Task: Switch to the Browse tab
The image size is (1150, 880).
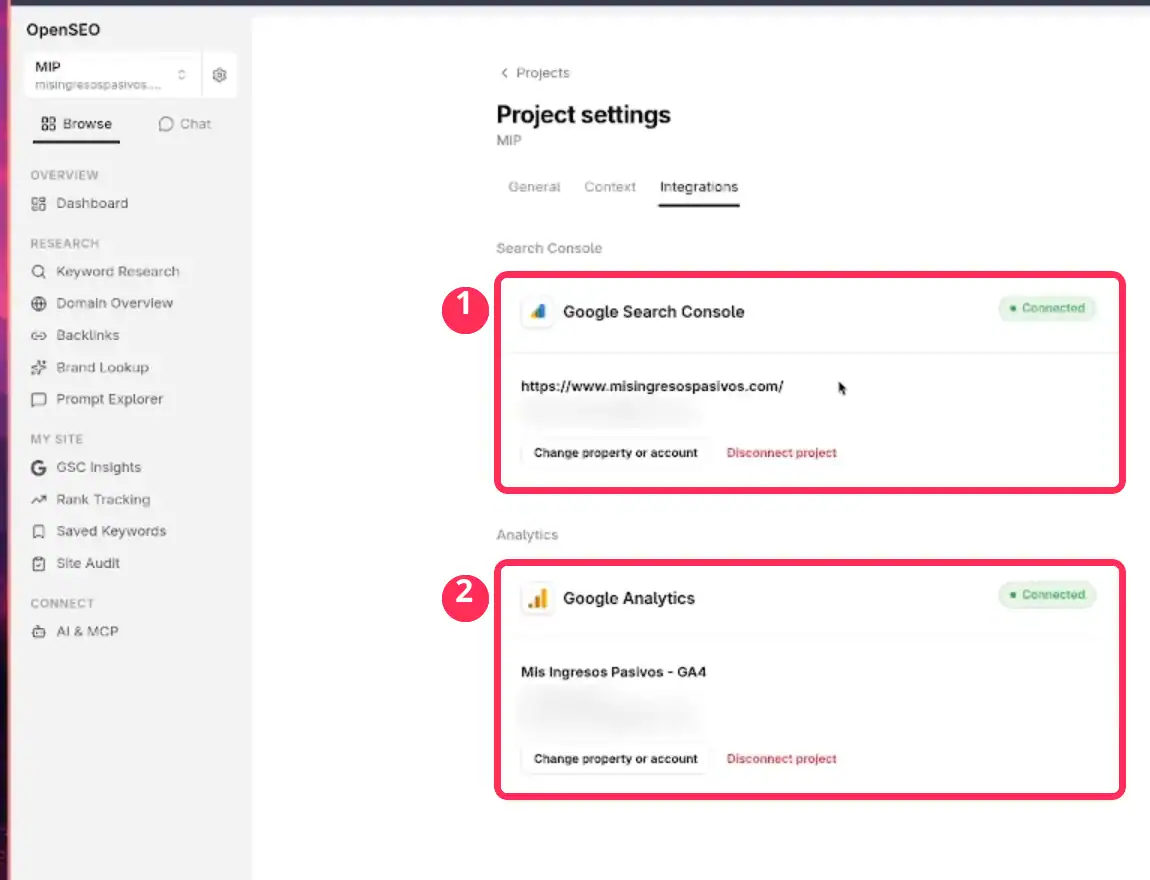Action: (76, 124)
